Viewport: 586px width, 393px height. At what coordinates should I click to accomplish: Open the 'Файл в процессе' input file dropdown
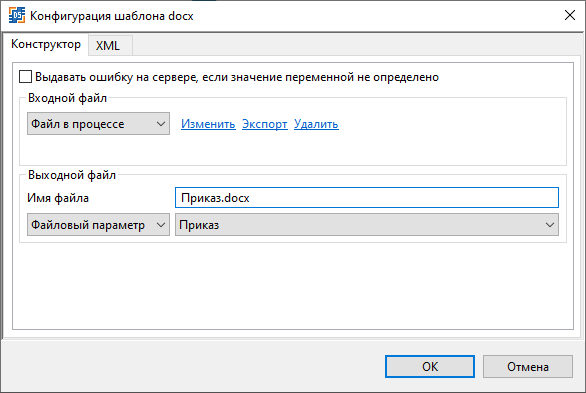[x=98, y=124]
